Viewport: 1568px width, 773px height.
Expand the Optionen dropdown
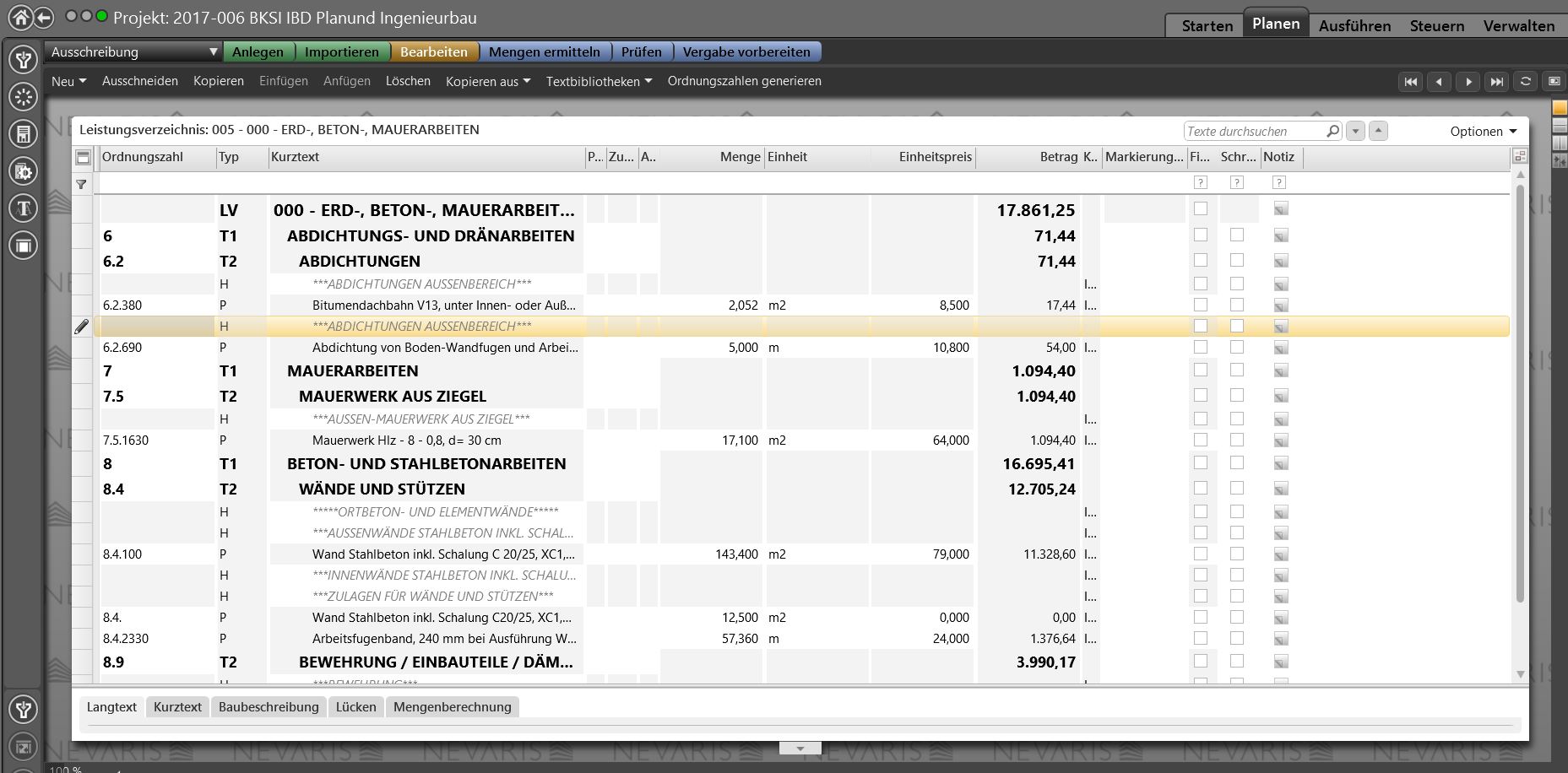click(1483, 132)
